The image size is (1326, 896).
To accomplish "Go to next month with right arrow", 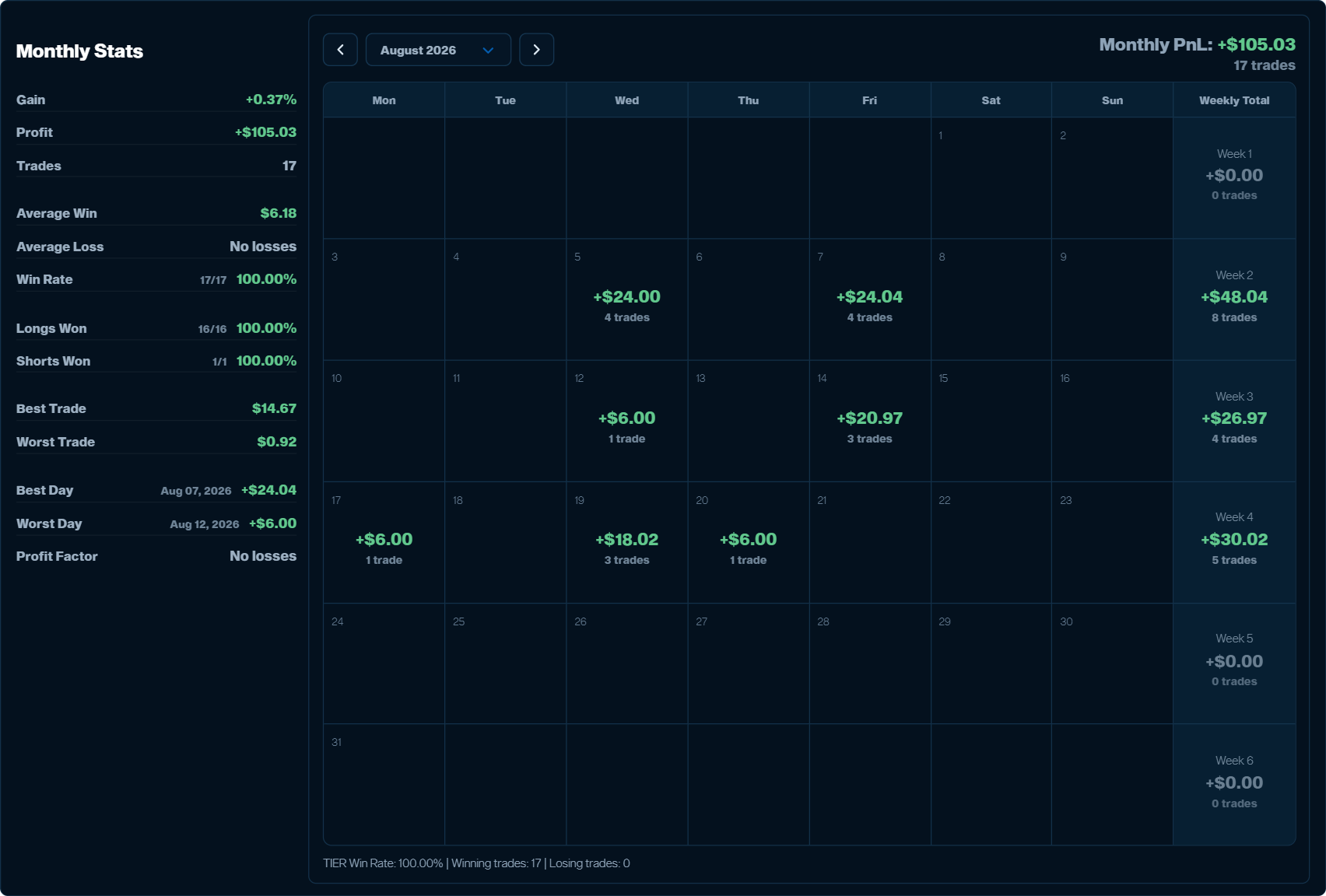I will (536, 50).
